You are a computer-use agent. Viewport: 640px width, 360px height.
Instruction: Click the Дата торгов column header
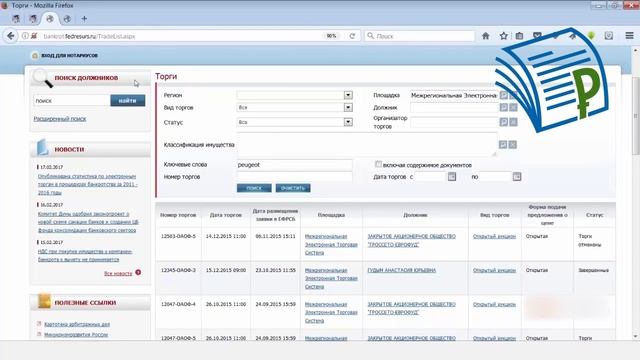pos(226,215)
